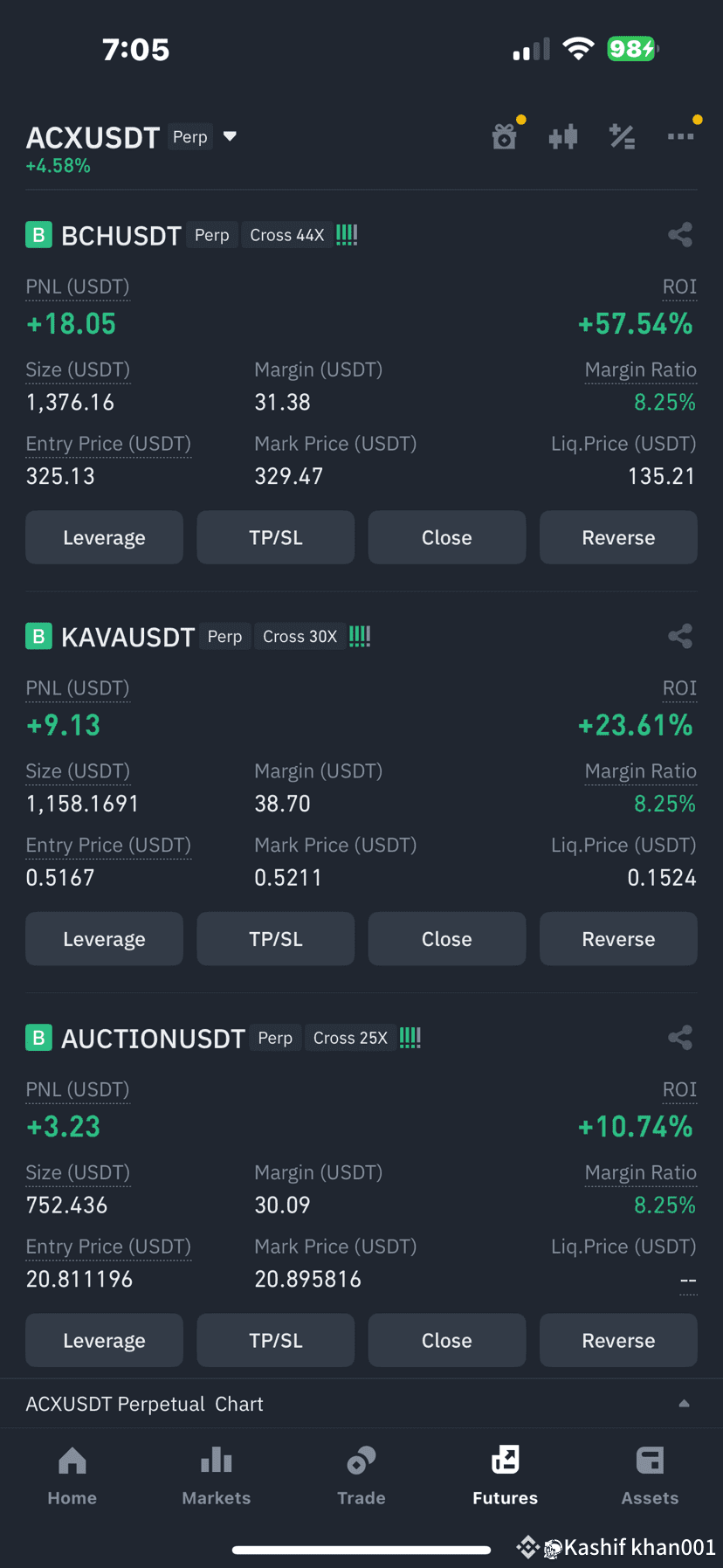Image resolution: width=723 pixels, height=1568 pixels.
Task: Open the Cross 44X margin mode selector
Action: (287, 235)
